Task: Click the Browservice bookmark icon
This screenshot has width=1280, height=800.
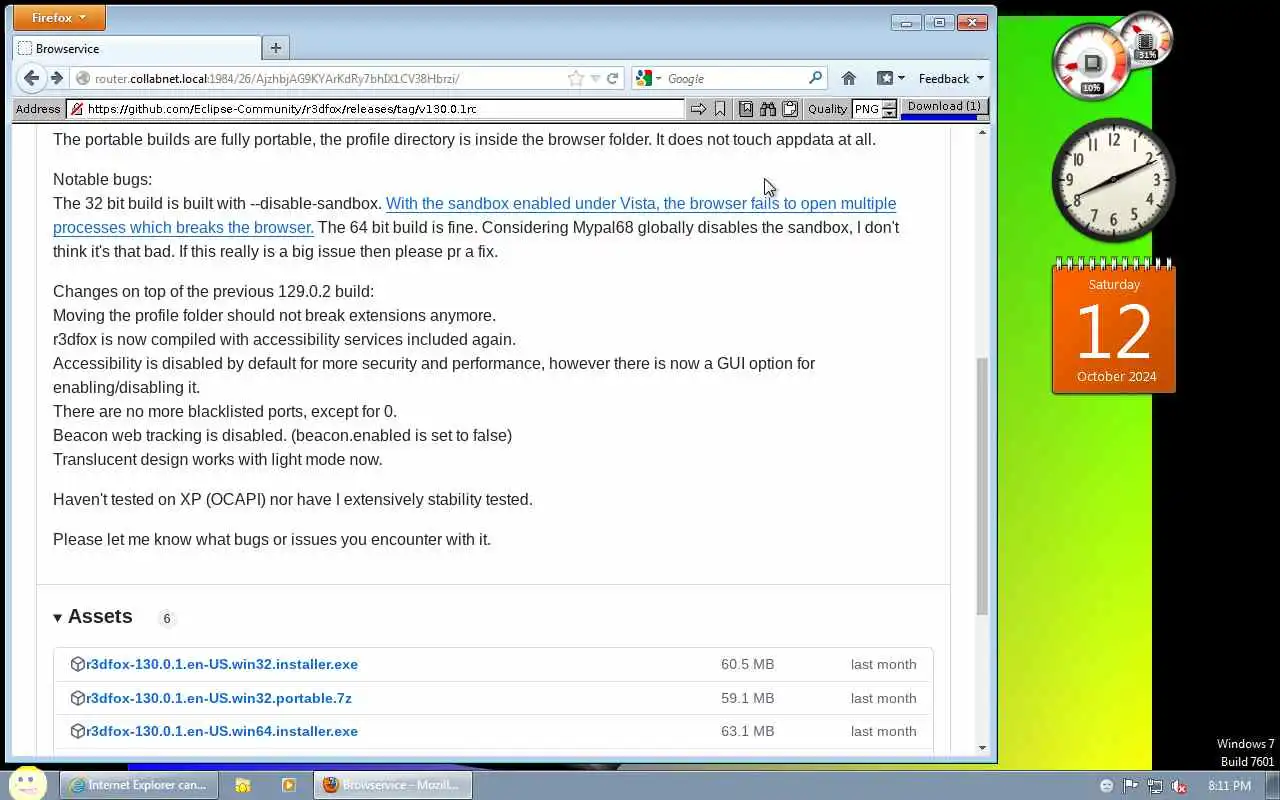Action: click(720, 109)
